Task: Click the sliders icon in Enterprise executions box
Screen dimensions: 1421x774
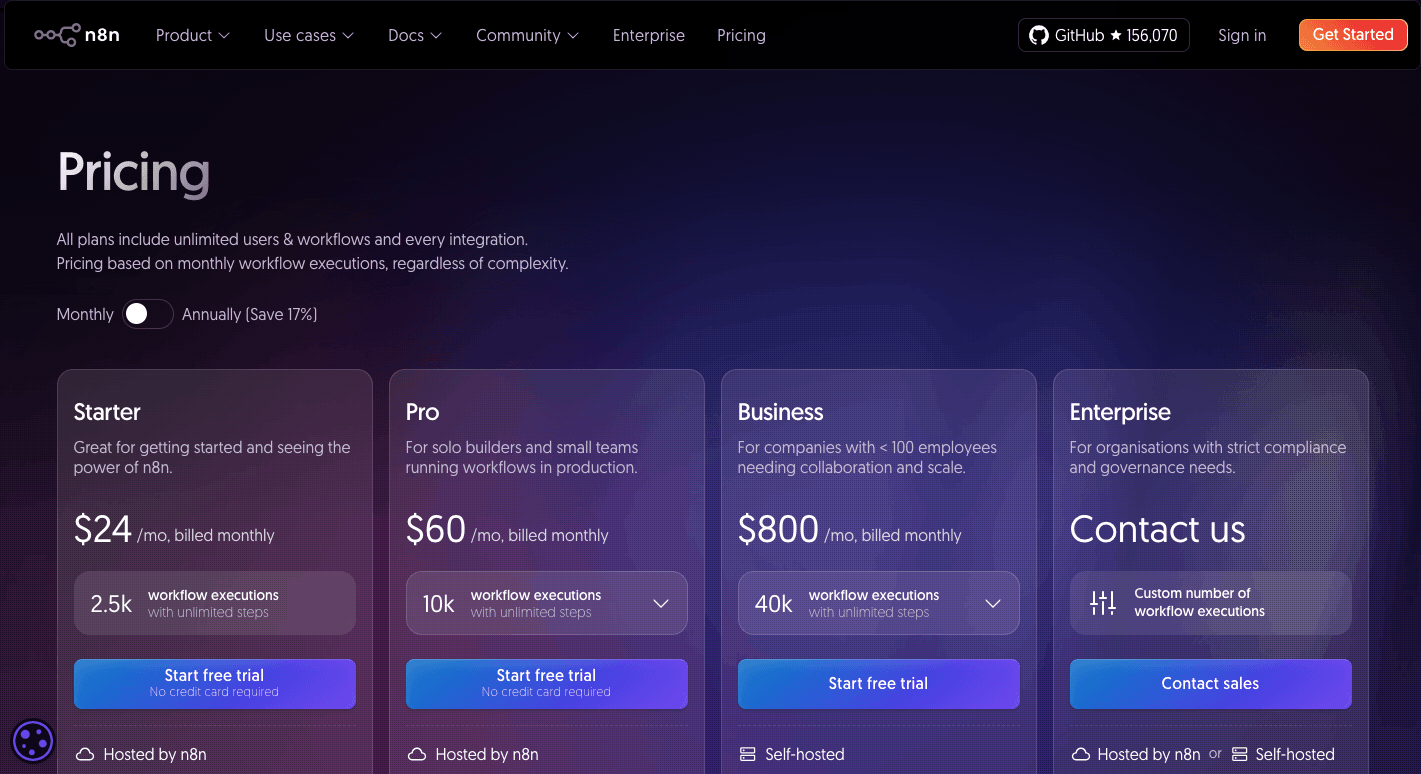Action: tap(1103, 603)
